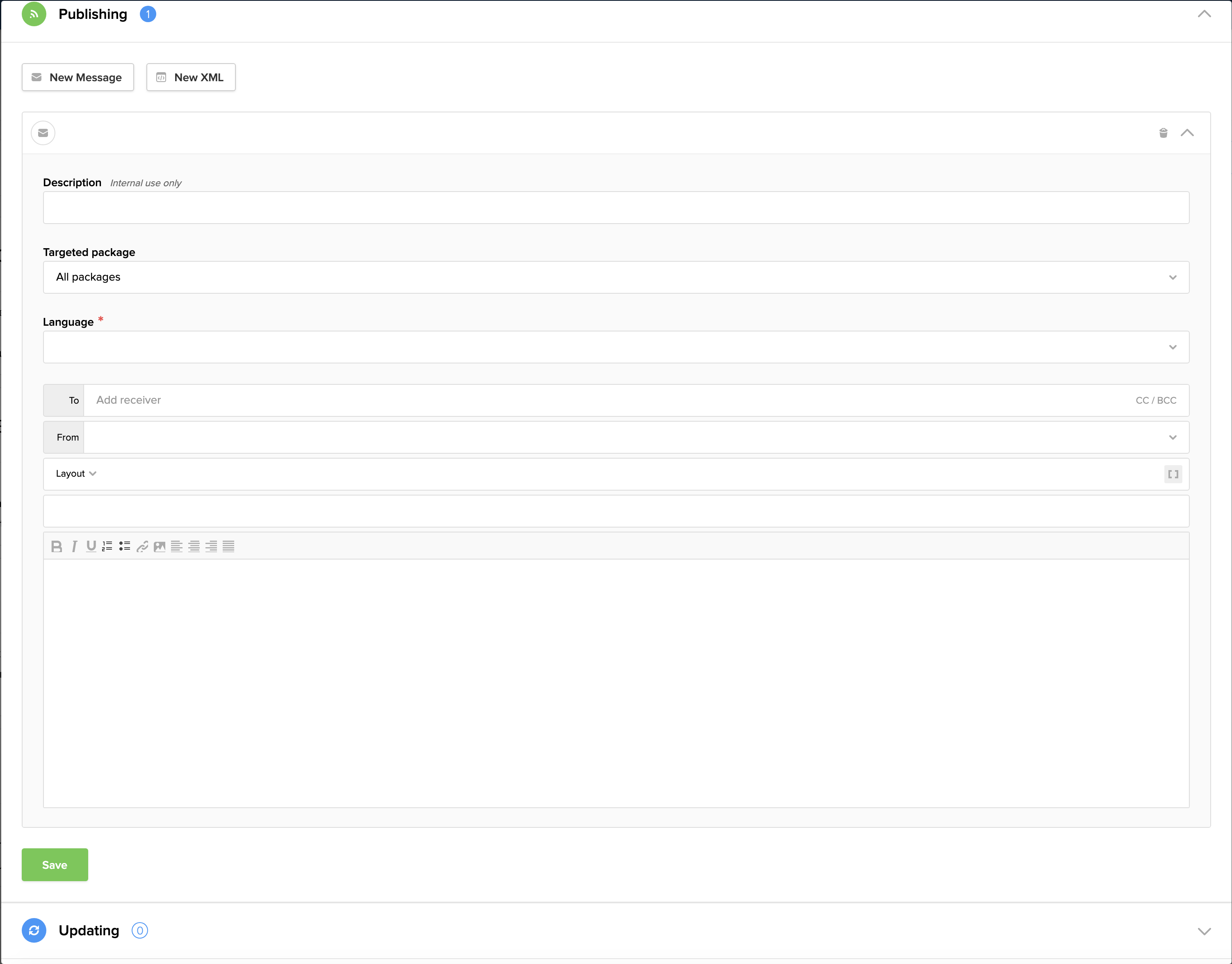Open the Layout menu
Screen dimensions: 1232x964
pyautogui.click(x=75, y=473)
